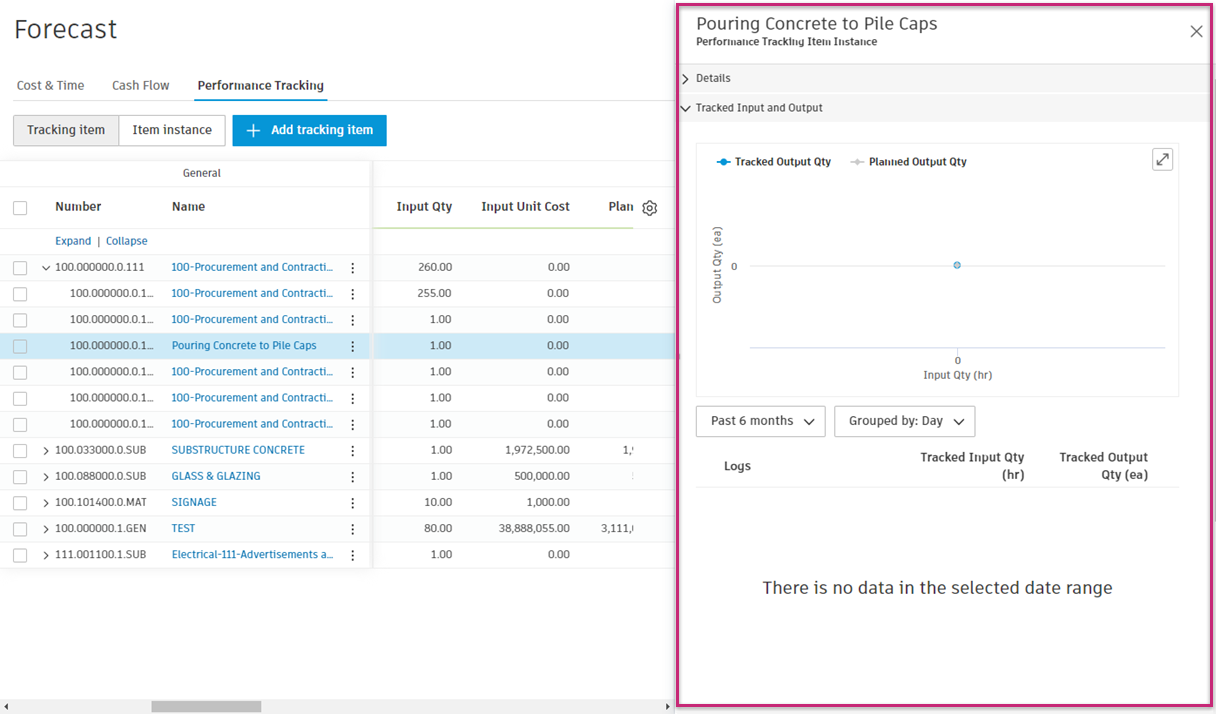
Task: Open the column settings gear icon
Action: pyautogui.click(x=649, y=208)
